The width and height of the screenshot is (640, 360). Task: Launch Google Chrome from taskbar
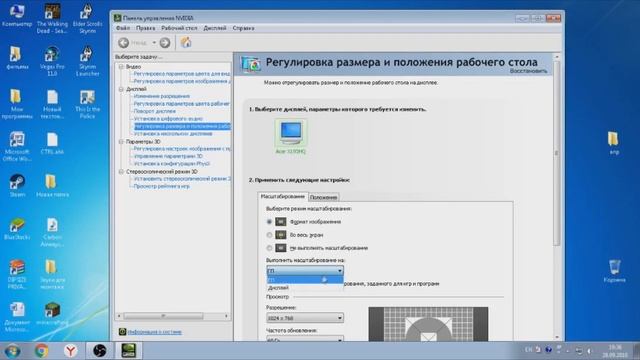(41, 351)
